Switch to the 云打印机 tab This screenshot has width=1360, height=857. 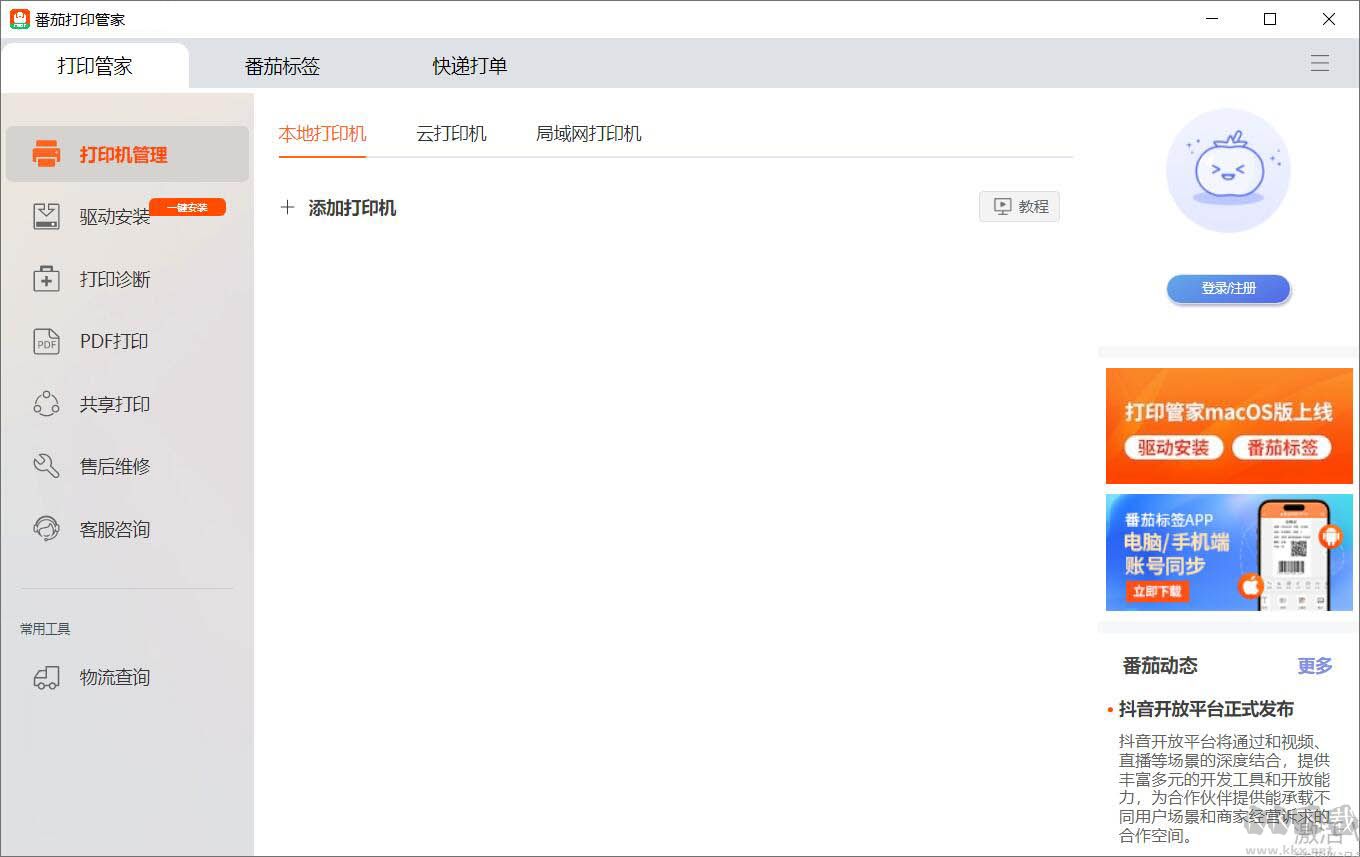(x=451, y=134)
